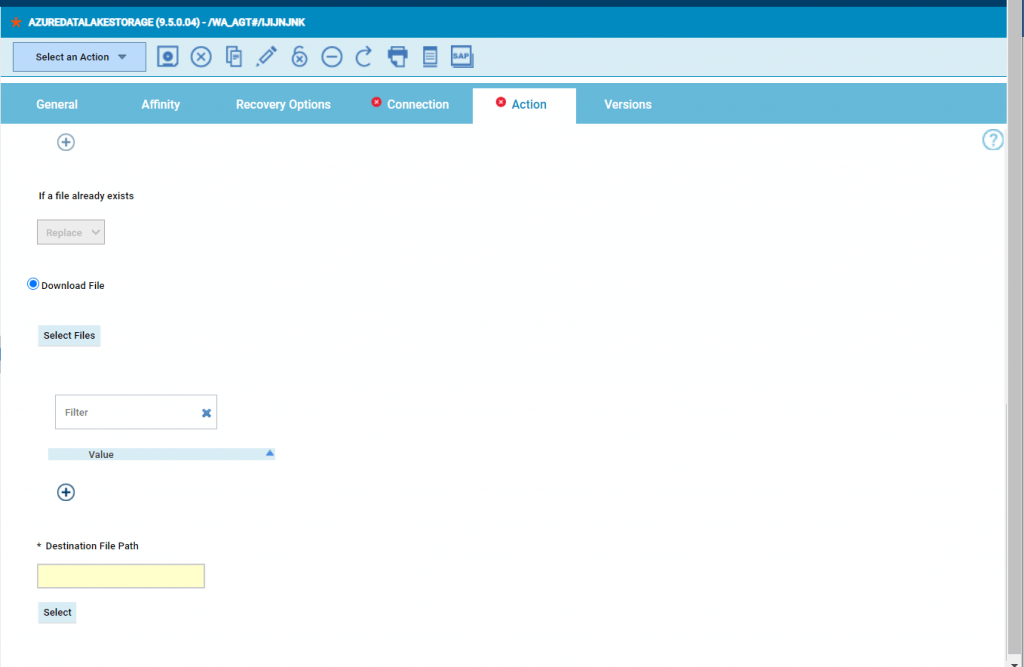Switch to the Recovery Options tab

click(283, 104)
